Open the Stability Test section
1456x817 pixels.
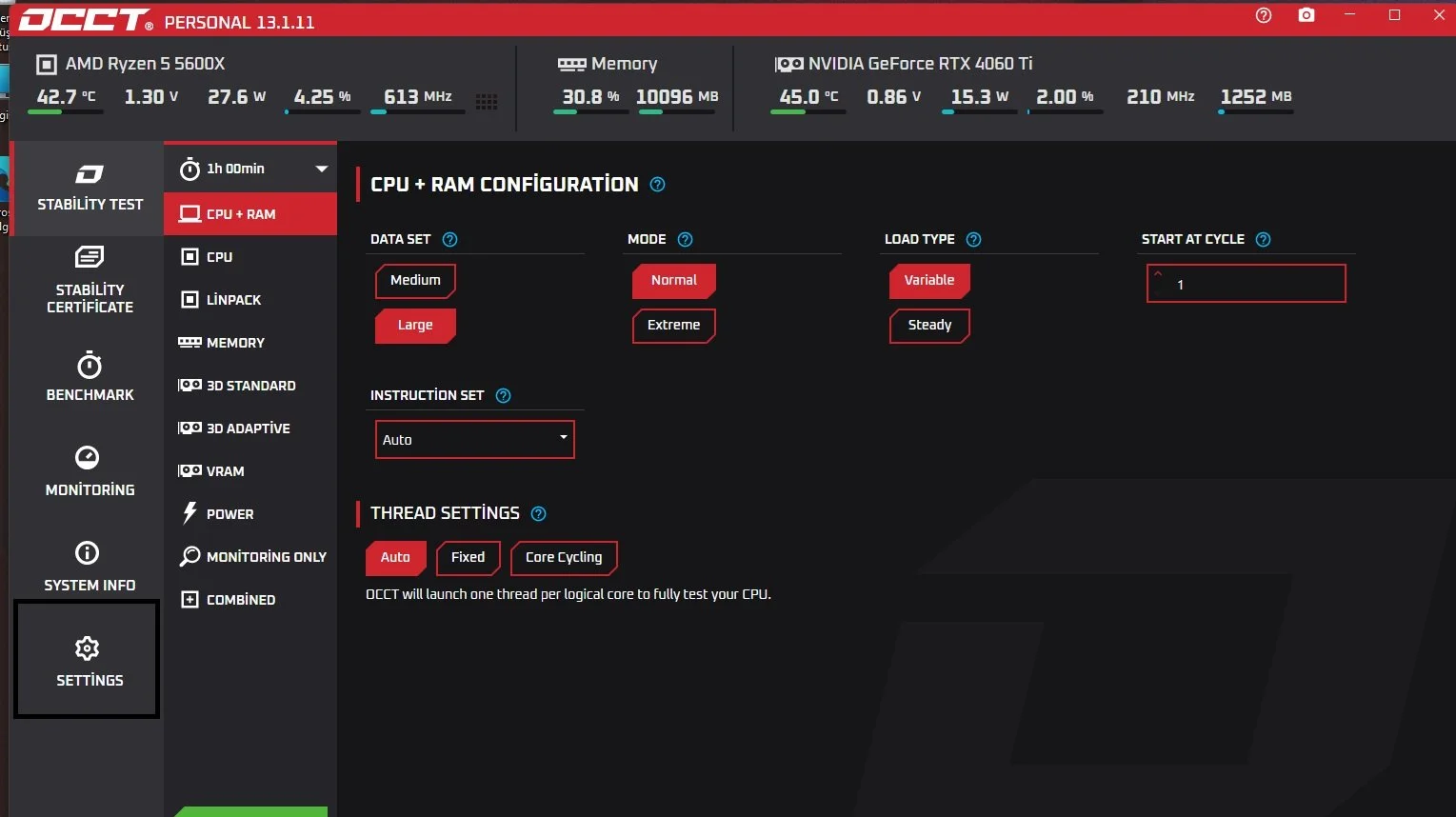pos(90,189)
